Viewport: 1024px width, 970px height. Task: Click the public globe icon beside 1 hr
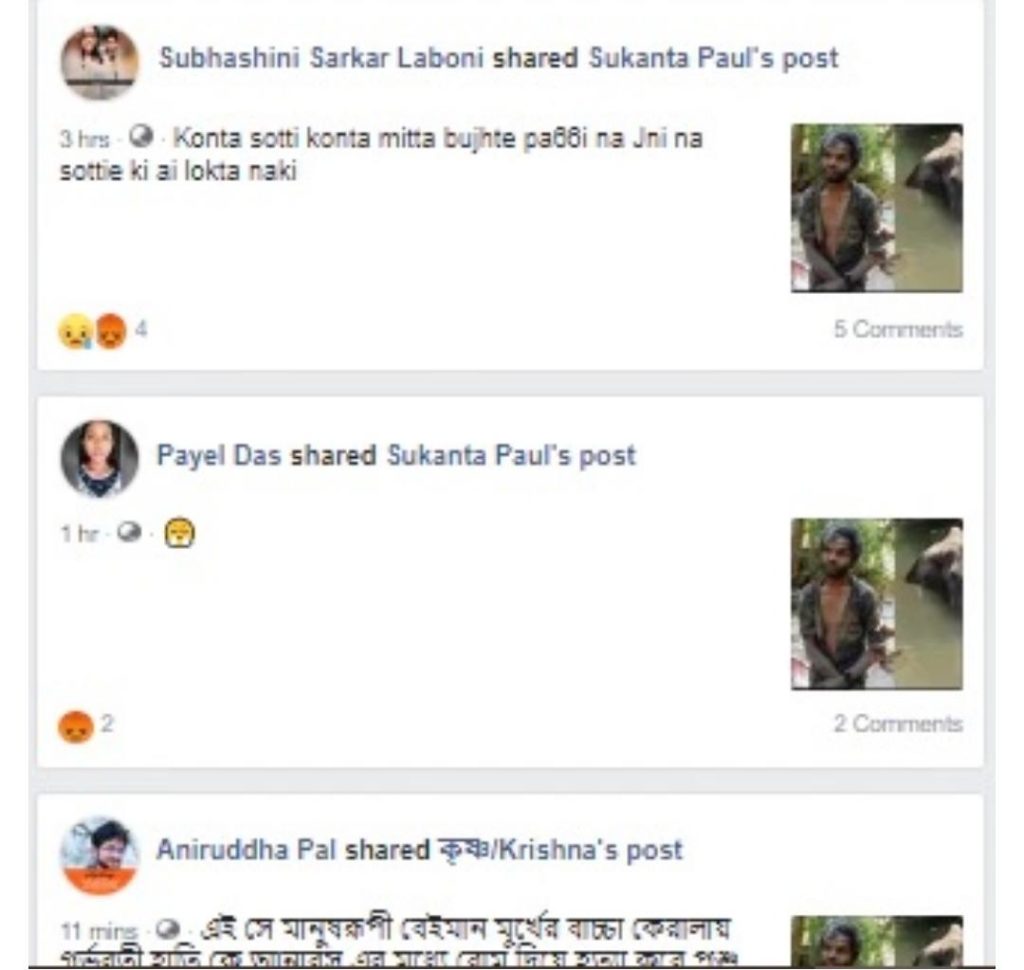point(129,532)
